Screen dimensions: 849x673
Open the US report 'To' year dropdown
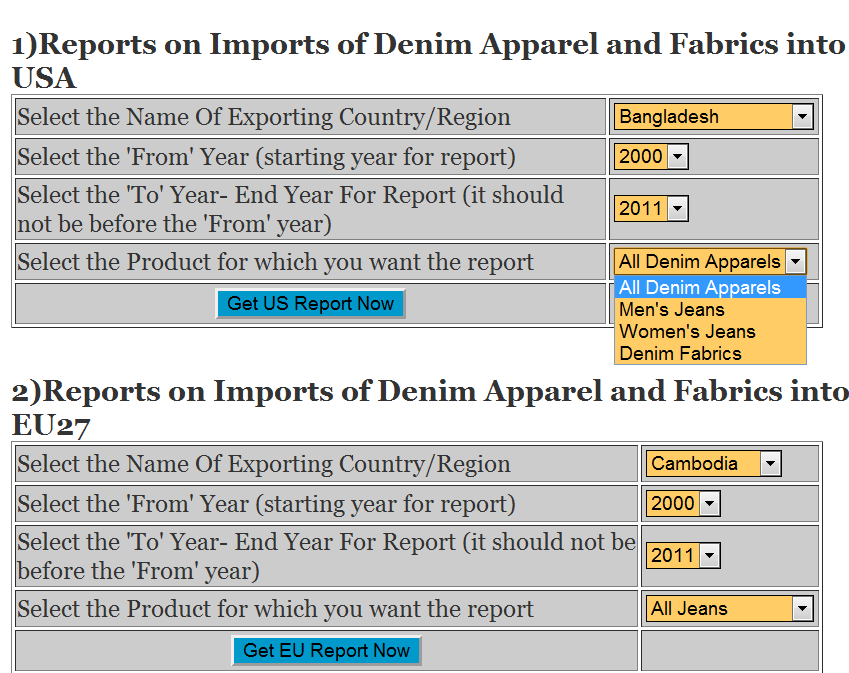coord(651,208)
